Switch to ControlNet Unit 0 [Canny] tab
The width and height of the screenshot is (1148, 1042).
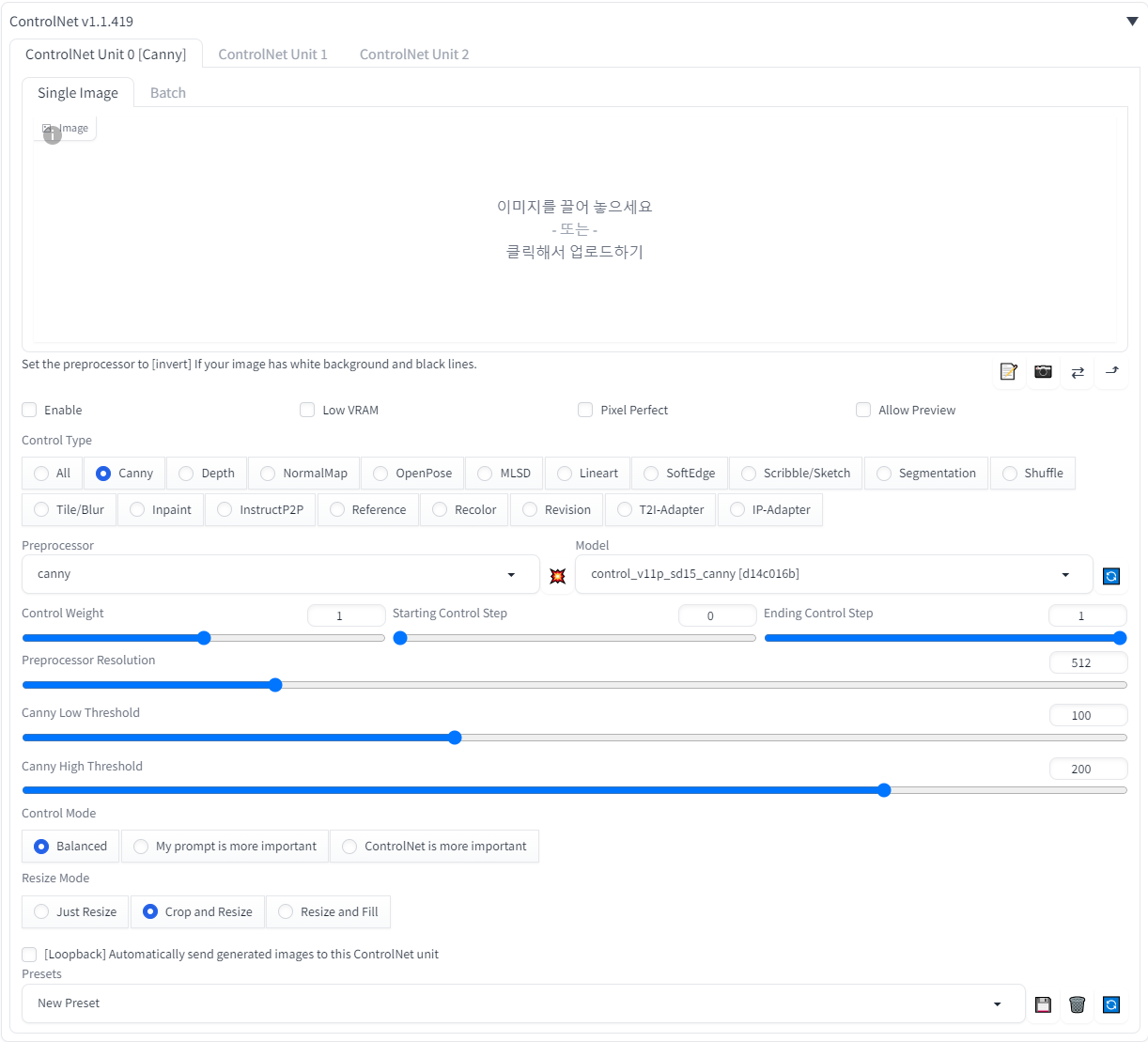point(106,54)
